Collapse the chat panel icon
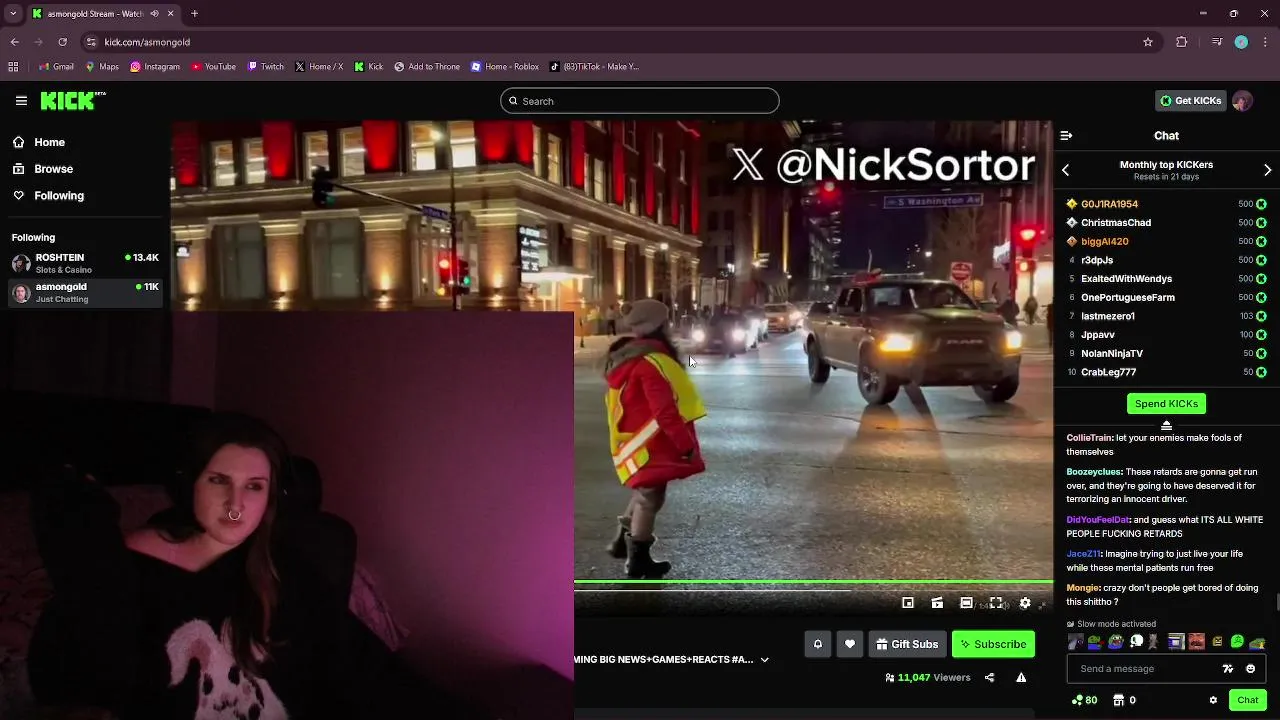The height and width of the screenshot is (720, 1280). [1066, 135]
